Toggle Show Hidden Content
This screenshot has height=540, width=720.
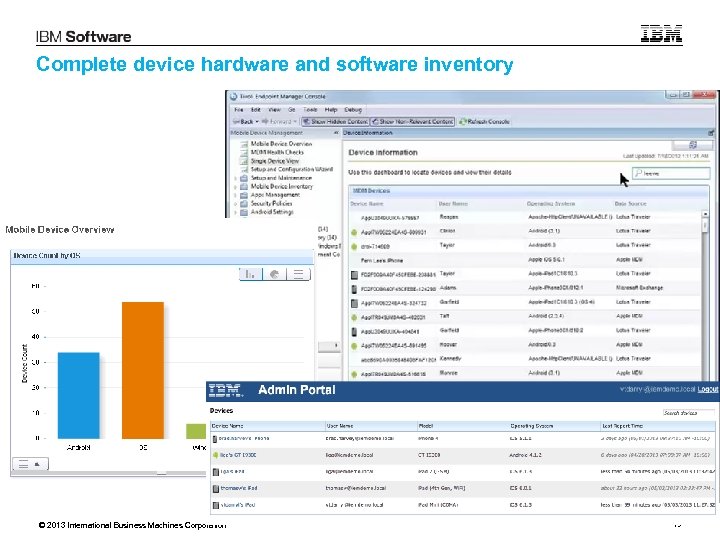335,121
